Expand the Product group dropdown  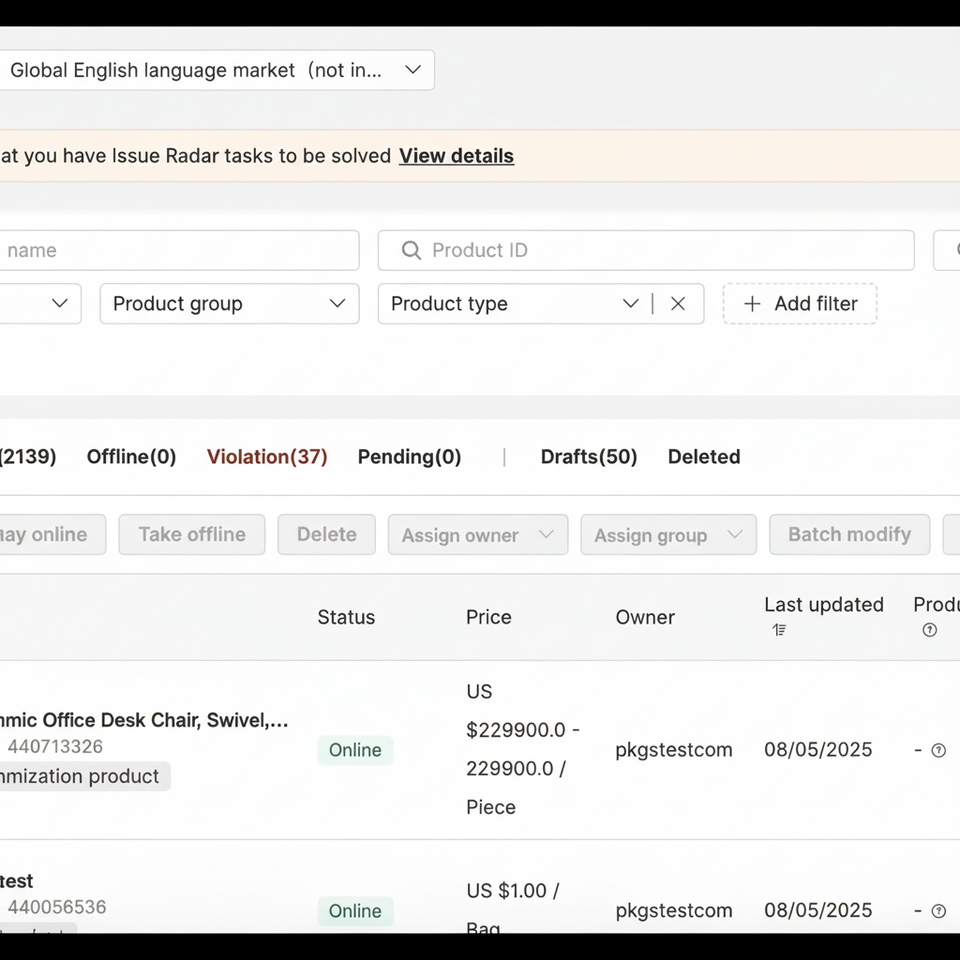click(x=337, y=304)
